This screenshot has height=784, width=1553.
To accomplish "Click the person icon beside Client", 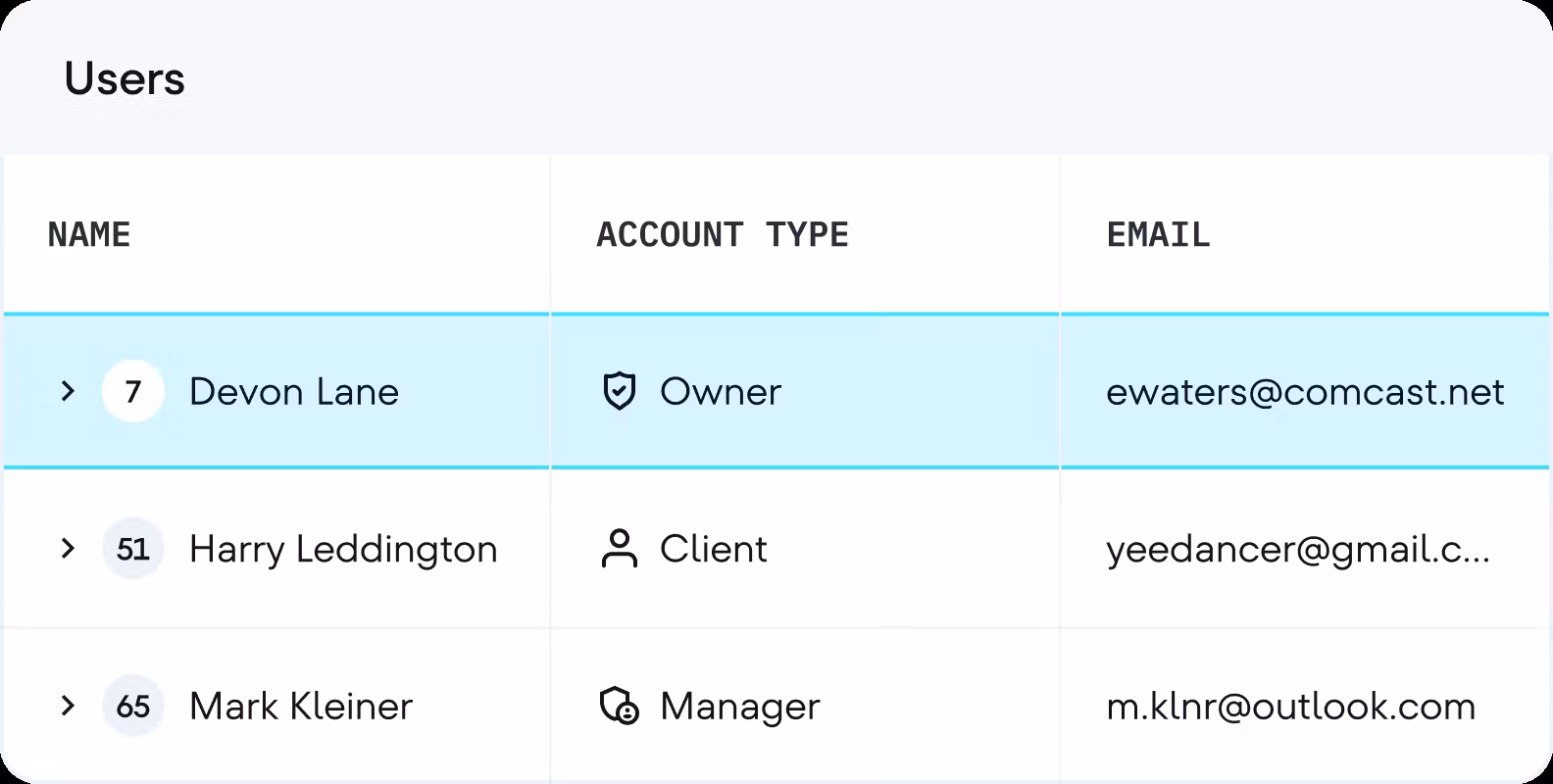I will (619, 549).
